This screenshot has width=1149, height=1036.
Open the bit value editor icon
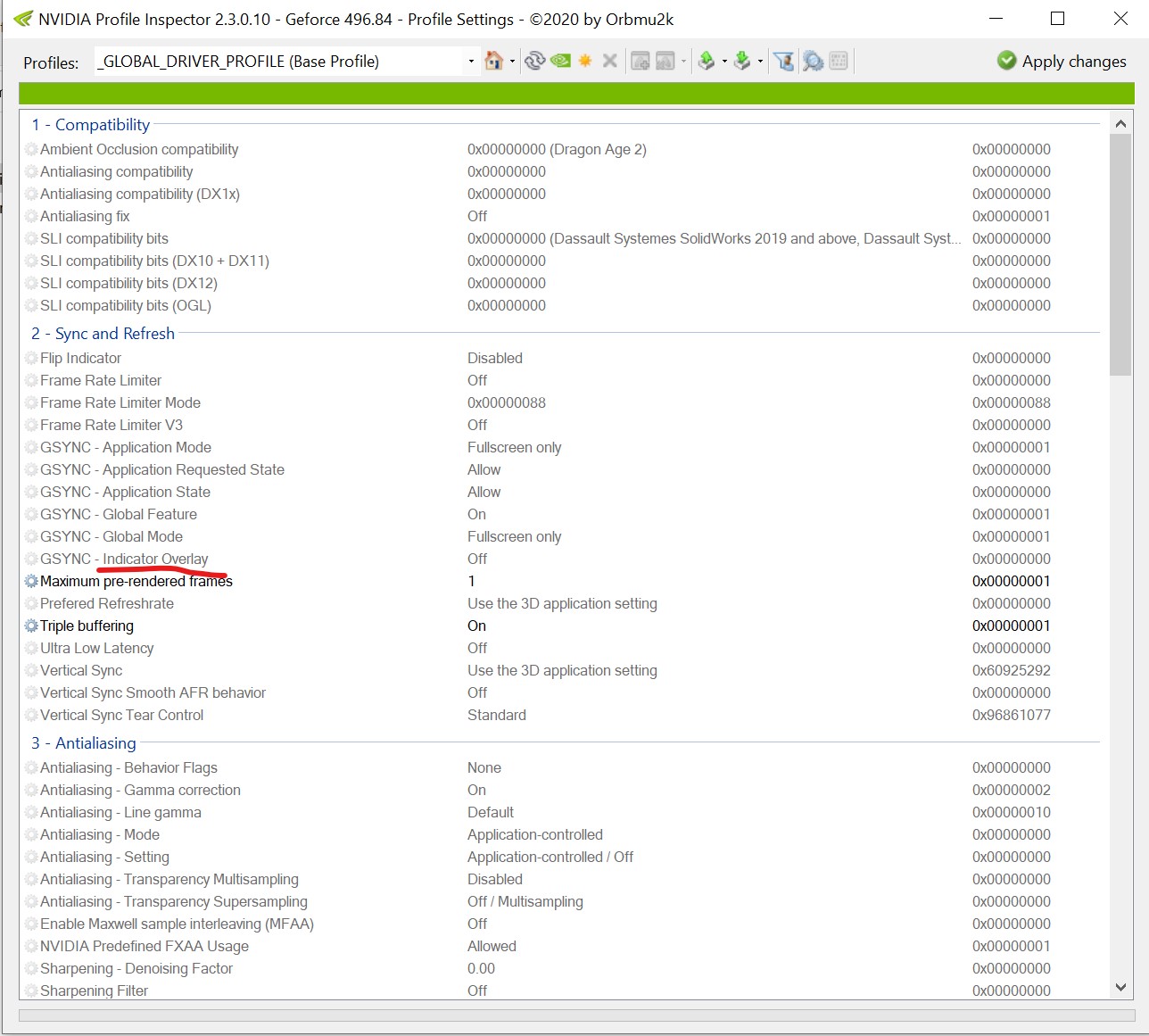[x=839, y=61]
